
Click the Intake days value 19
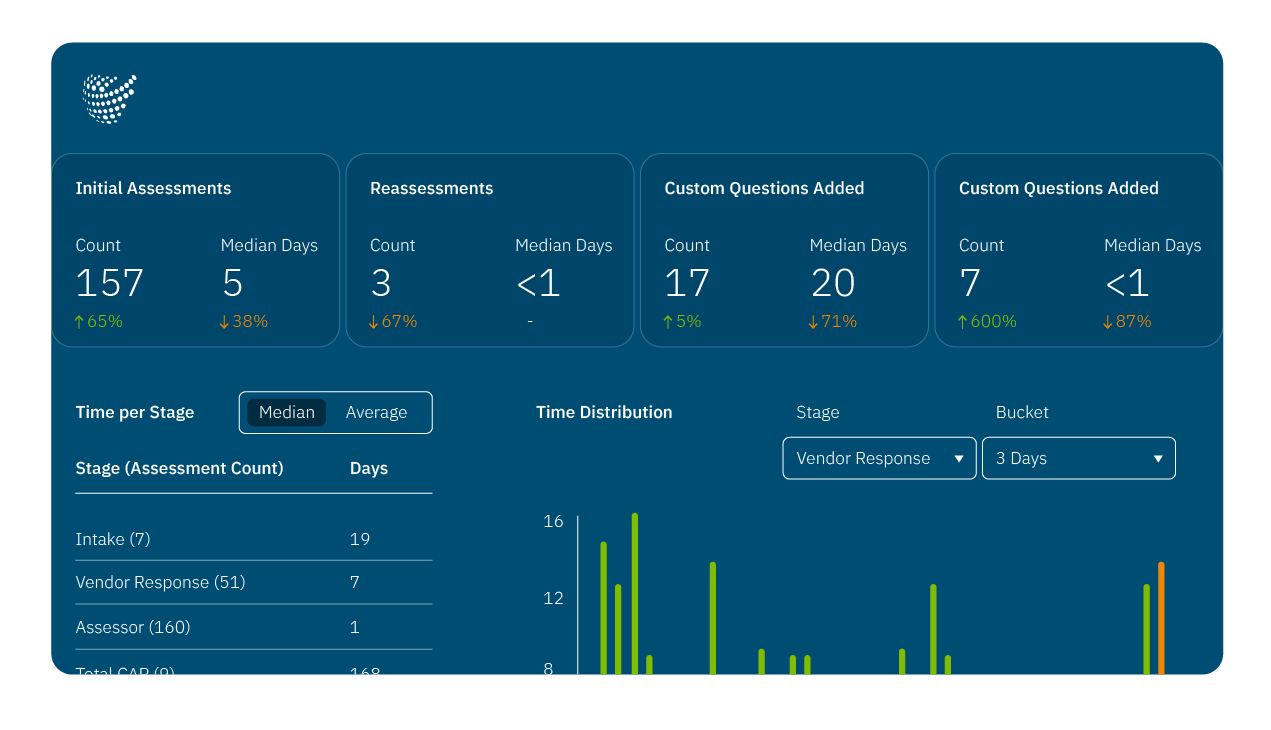click(360, 539)
